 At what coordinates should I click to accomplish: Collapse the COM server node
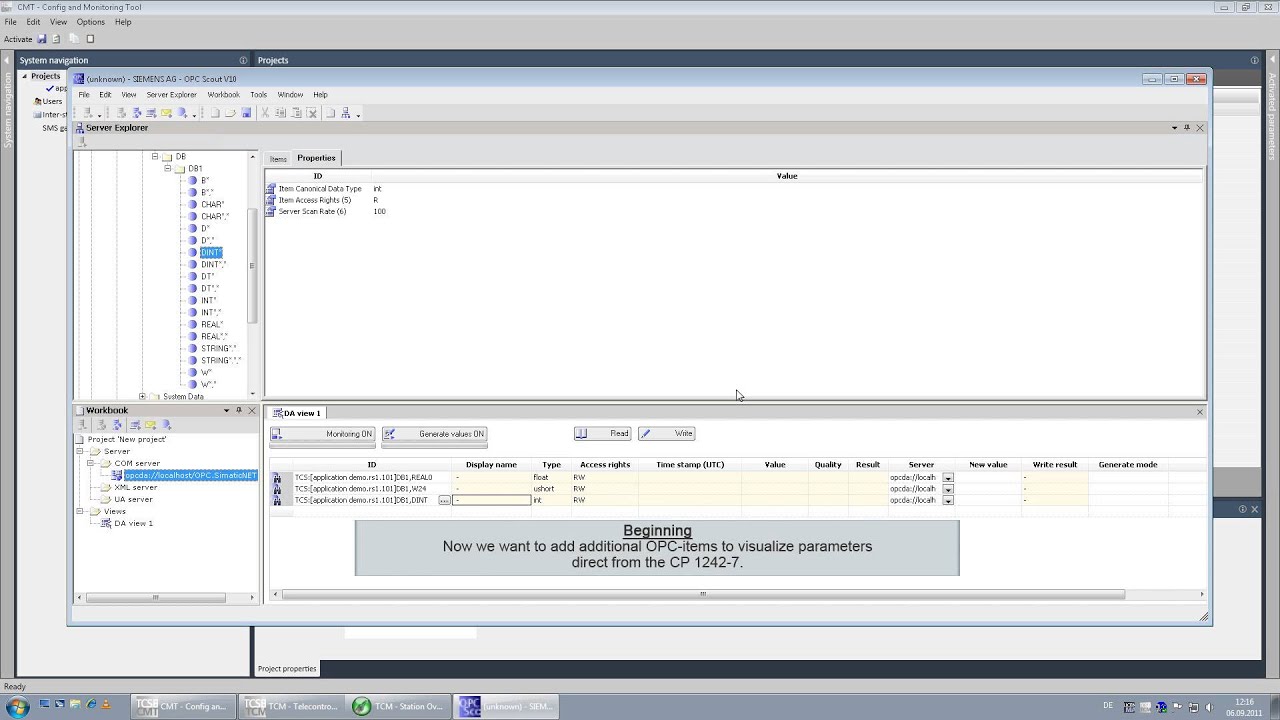pos(90,463)
